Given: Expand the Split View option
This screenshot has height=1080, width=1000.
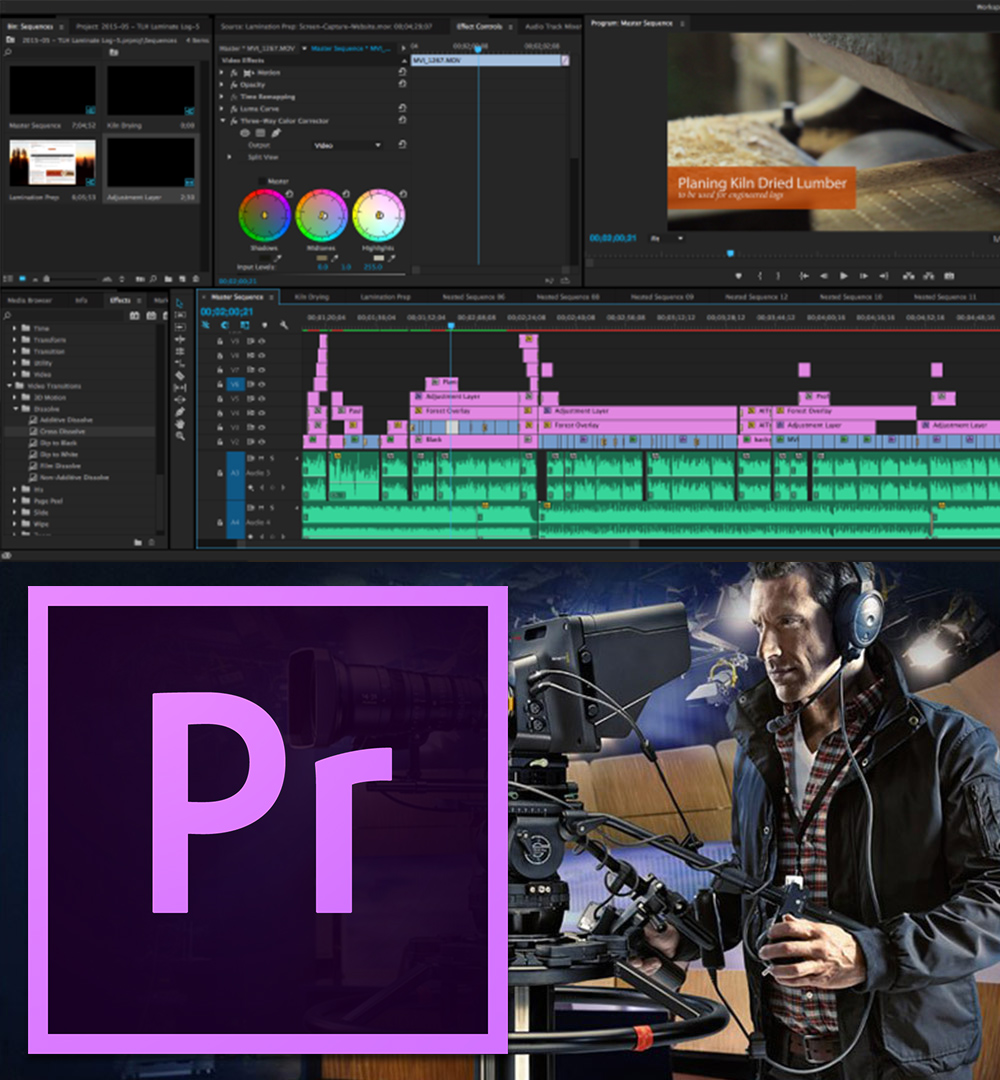Looking at the screenshot, I should [x=229, y=157].
